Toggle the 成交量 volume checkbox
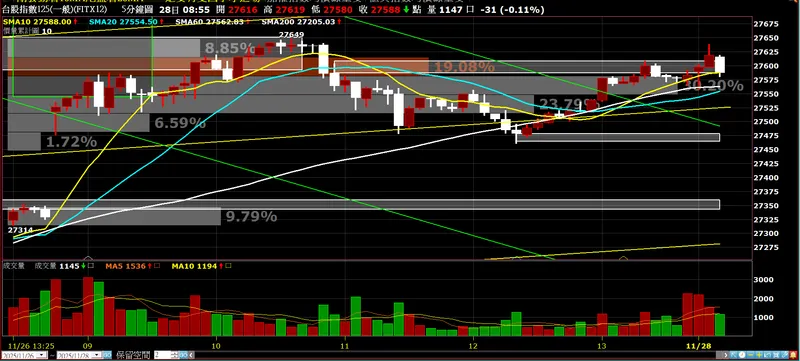Viewport: 800px width, 361px height. (x=91, y=266)
